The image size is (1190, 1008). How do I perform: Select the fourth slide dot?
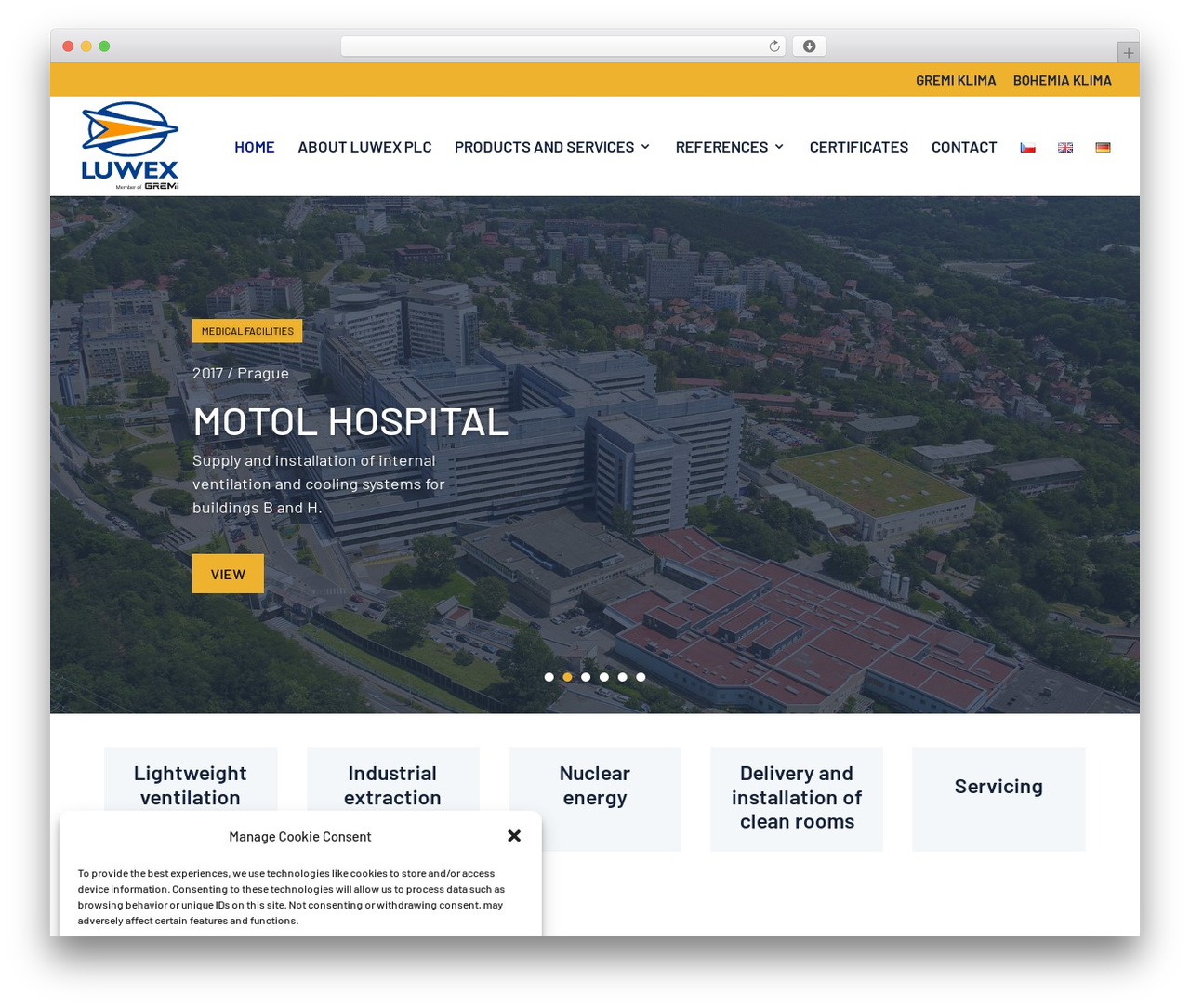coord(604,677)
